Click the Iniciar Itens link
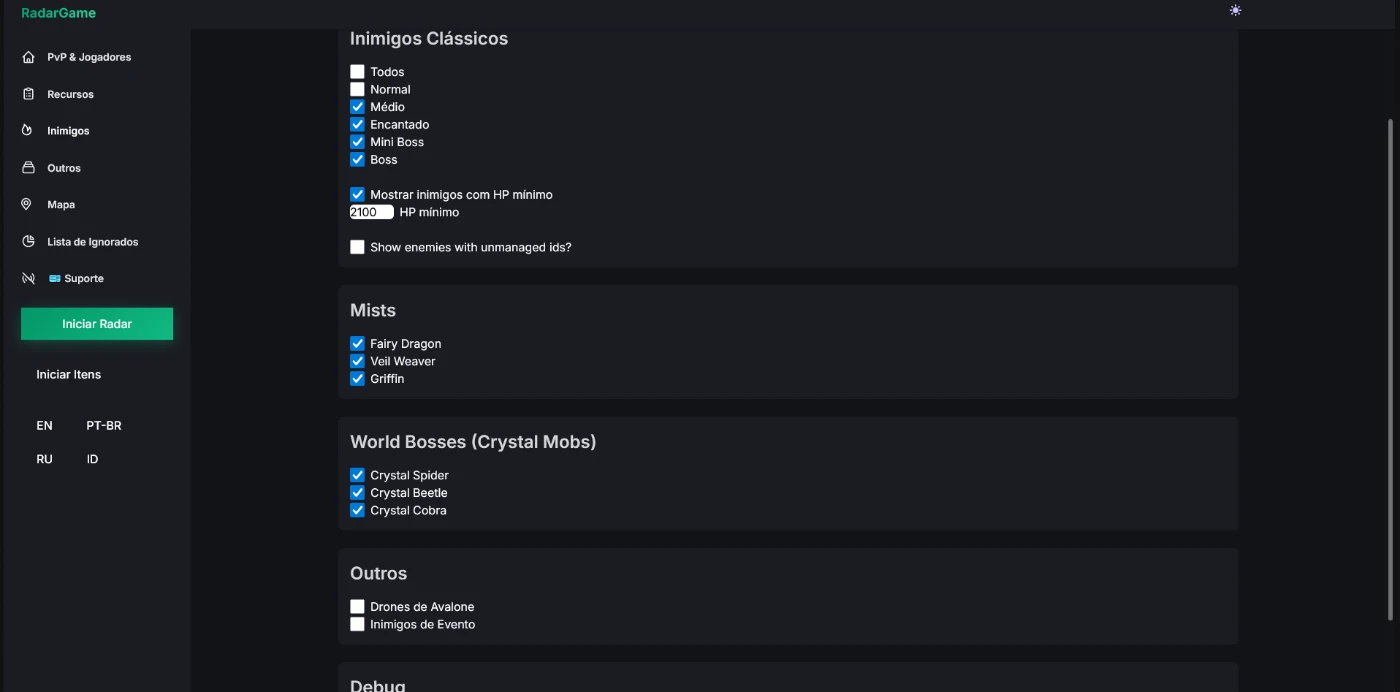 click(68, 374)
